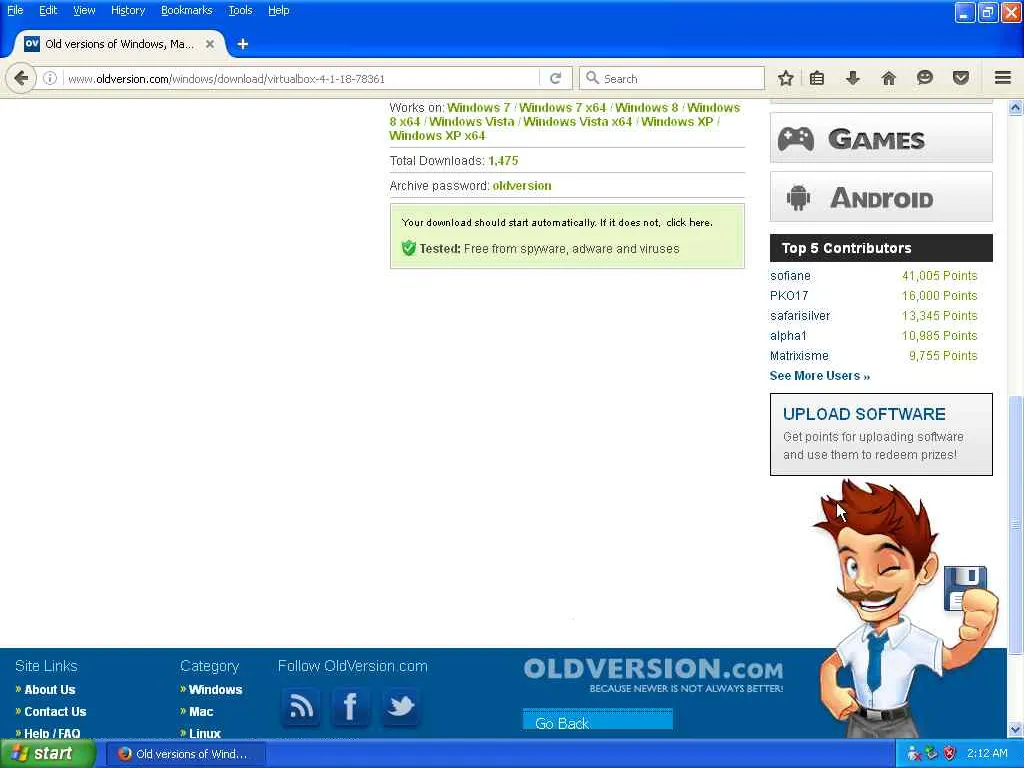This screenshot has height=768, width=1024.
Task: Click the URL address bar
Action: pos(300,78)
